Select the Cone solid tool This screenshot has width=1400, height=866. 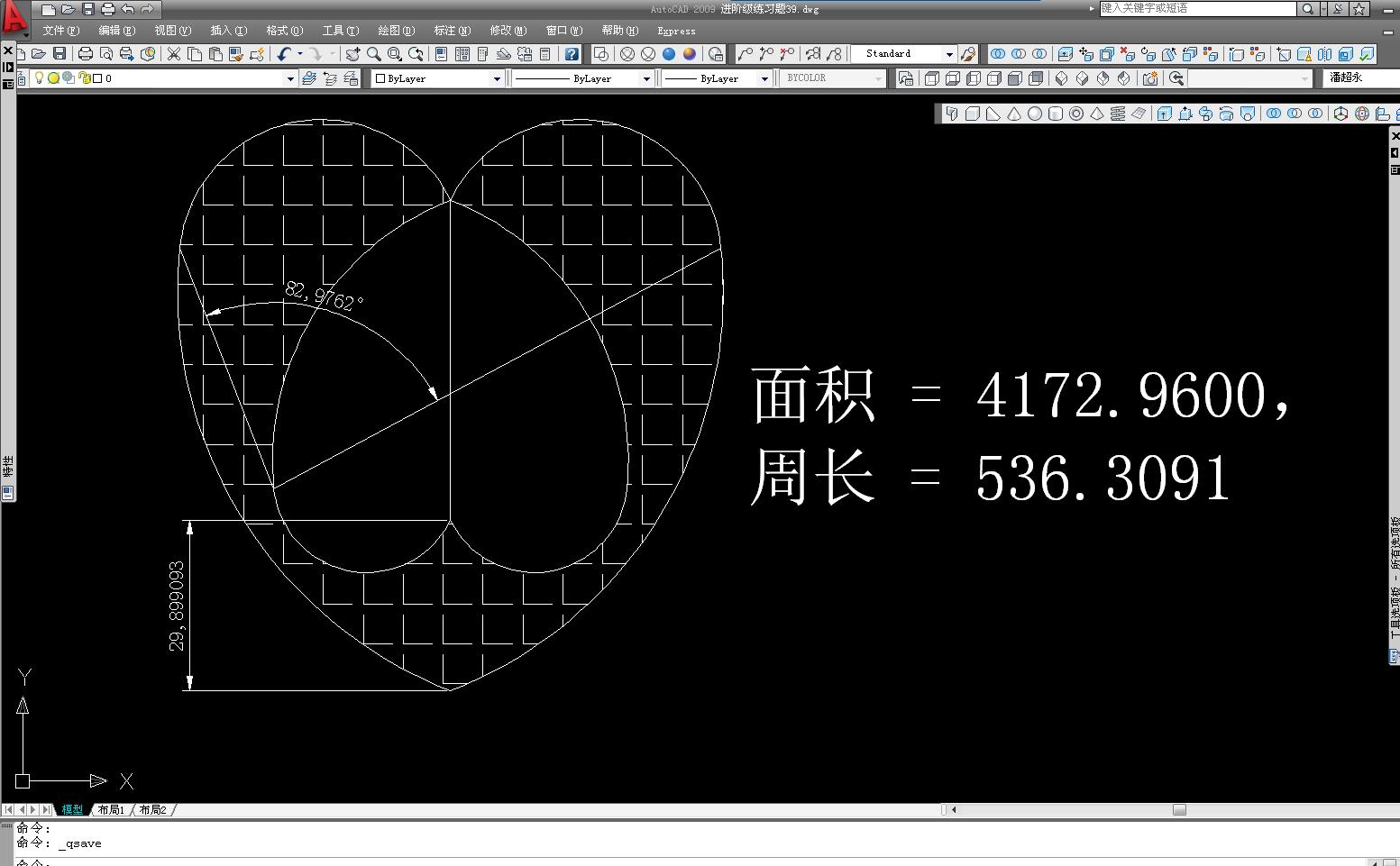[1014, 114]
